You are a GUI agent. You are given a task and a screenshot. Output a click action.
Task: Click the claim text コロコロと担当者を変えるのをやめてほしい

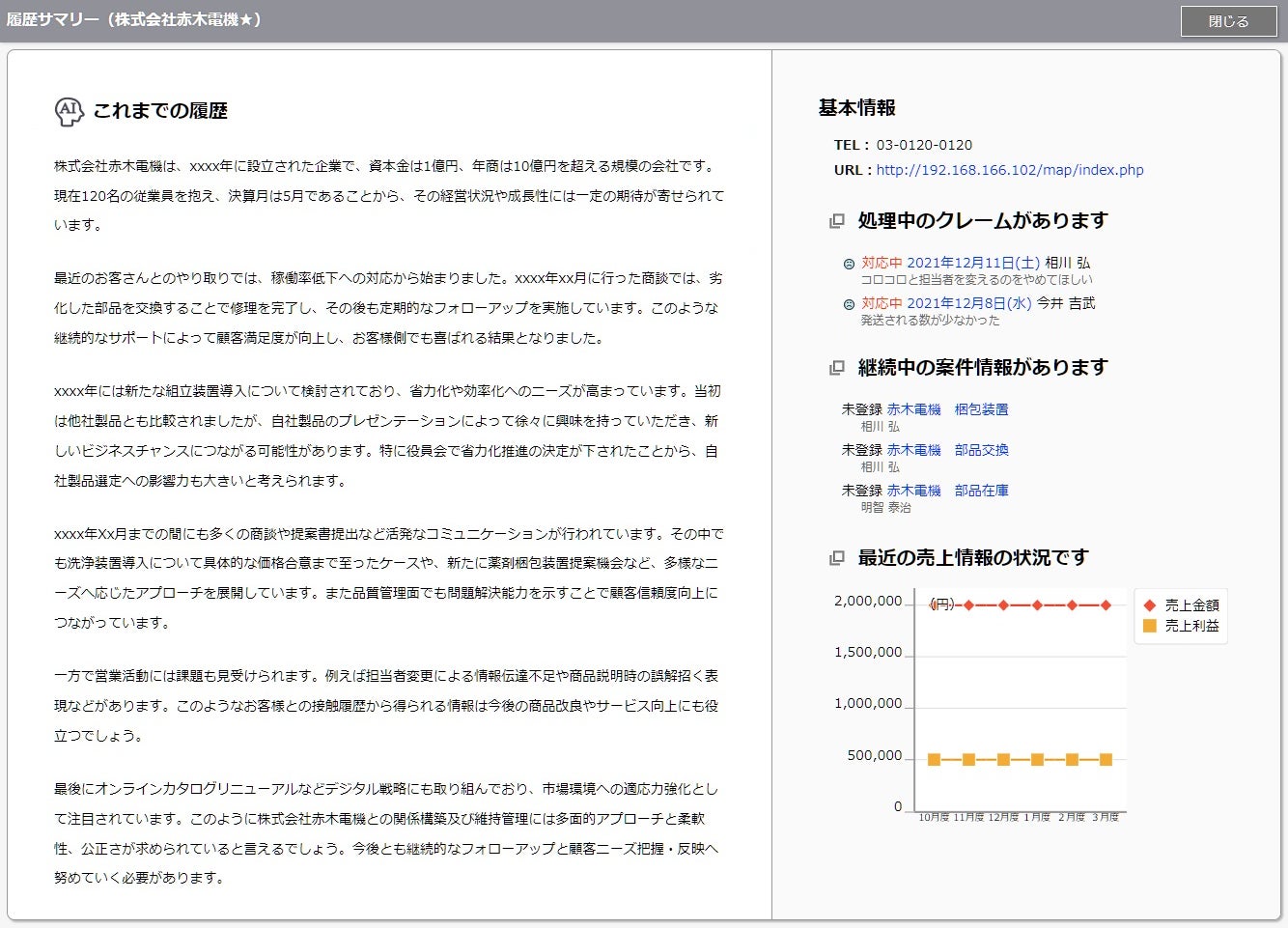[x=977, y=280]
